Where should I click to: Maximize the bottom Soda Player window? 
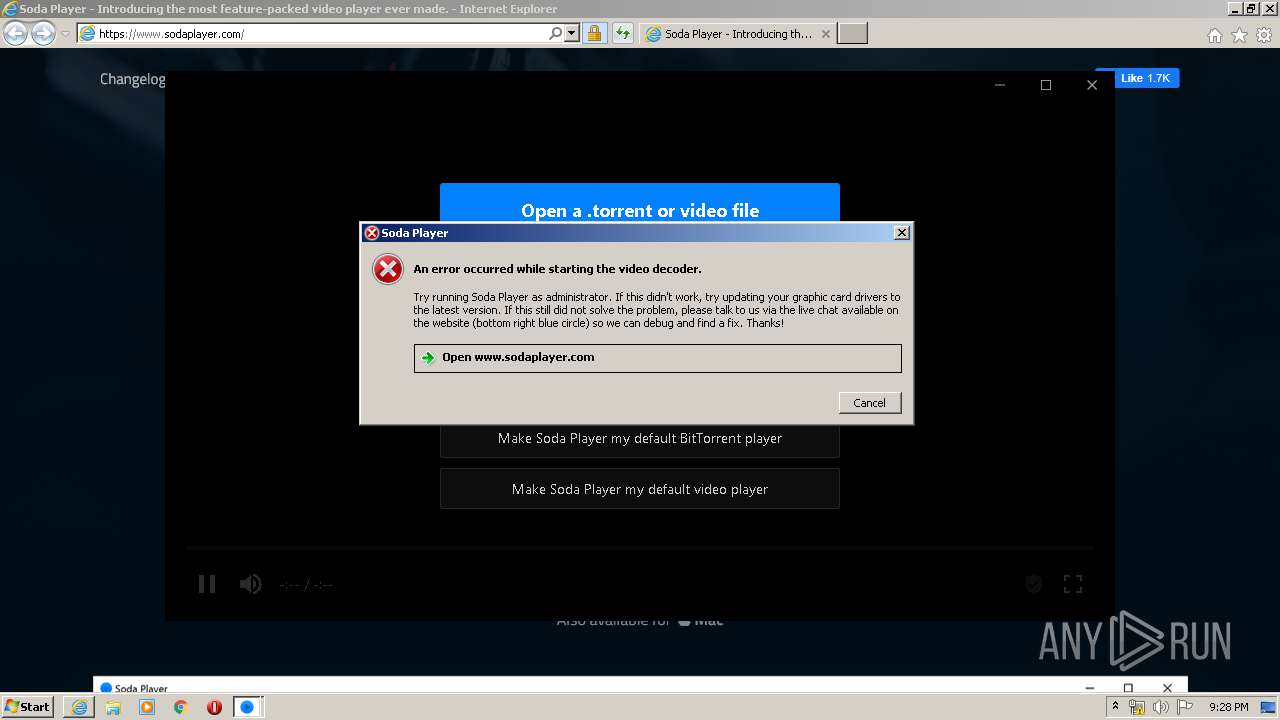pyautogui.click(x=1128, y=688)
